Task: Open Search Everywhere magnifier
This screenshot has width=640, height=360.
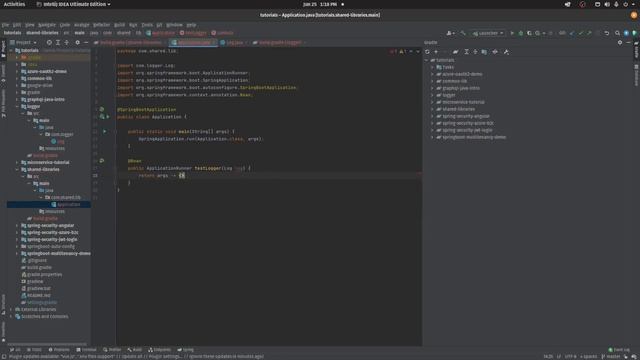Action: (618, 33)
